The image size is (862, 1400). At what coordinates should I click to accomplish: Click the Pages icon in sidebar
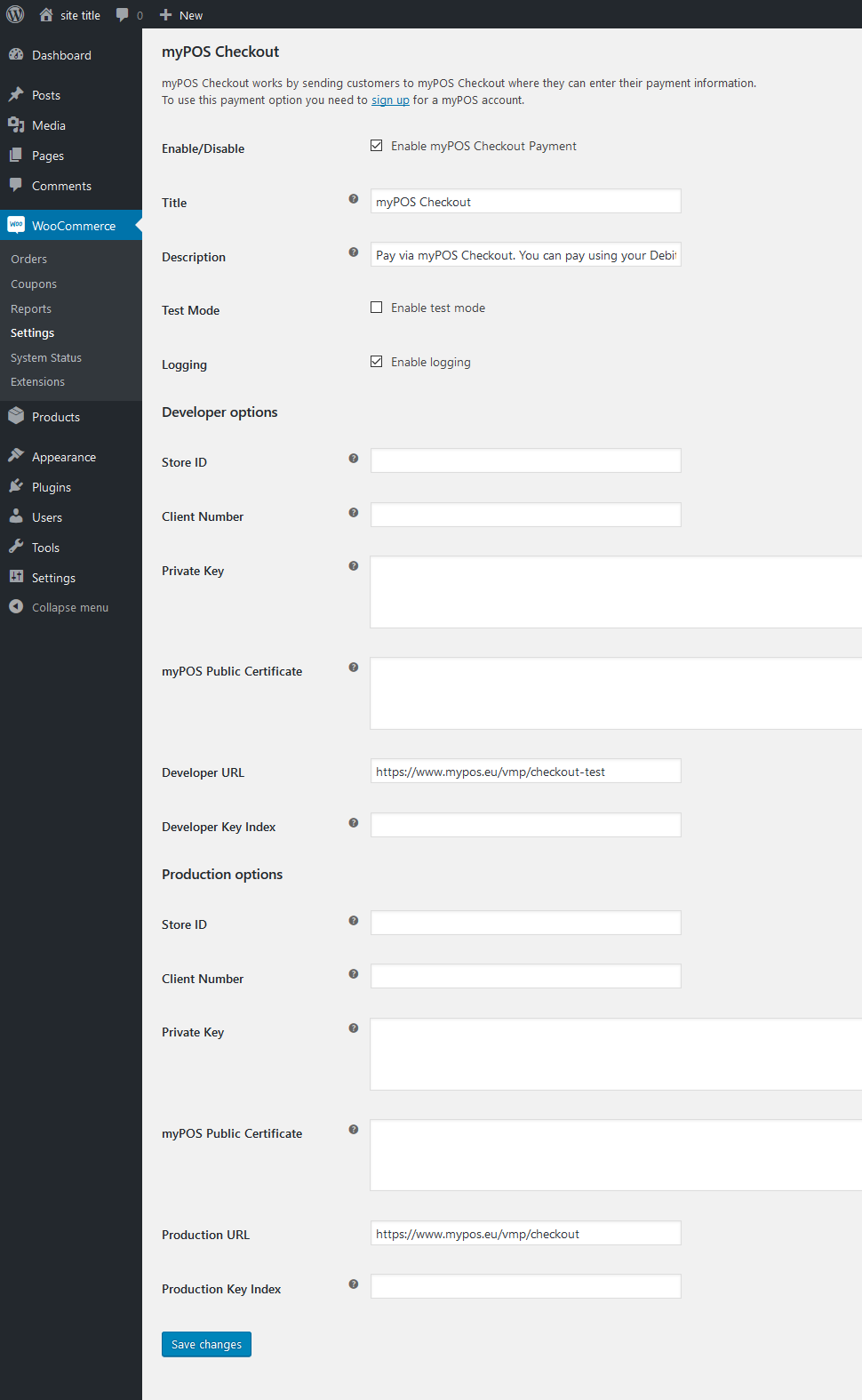point(16,155)
